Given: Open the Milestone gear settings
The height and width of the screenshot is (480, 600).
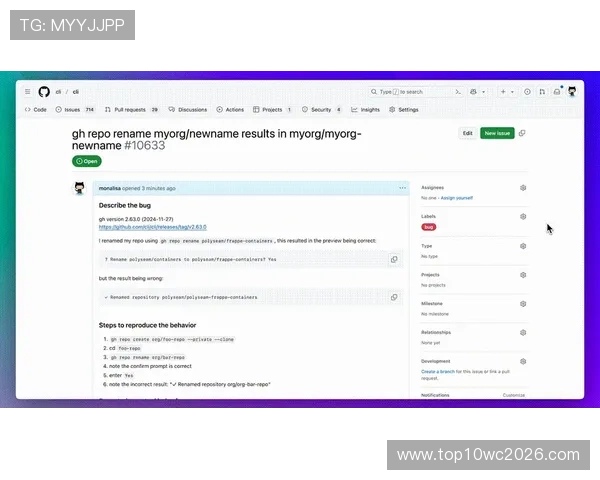Looking at the screenshot, I should click(523, 304).
